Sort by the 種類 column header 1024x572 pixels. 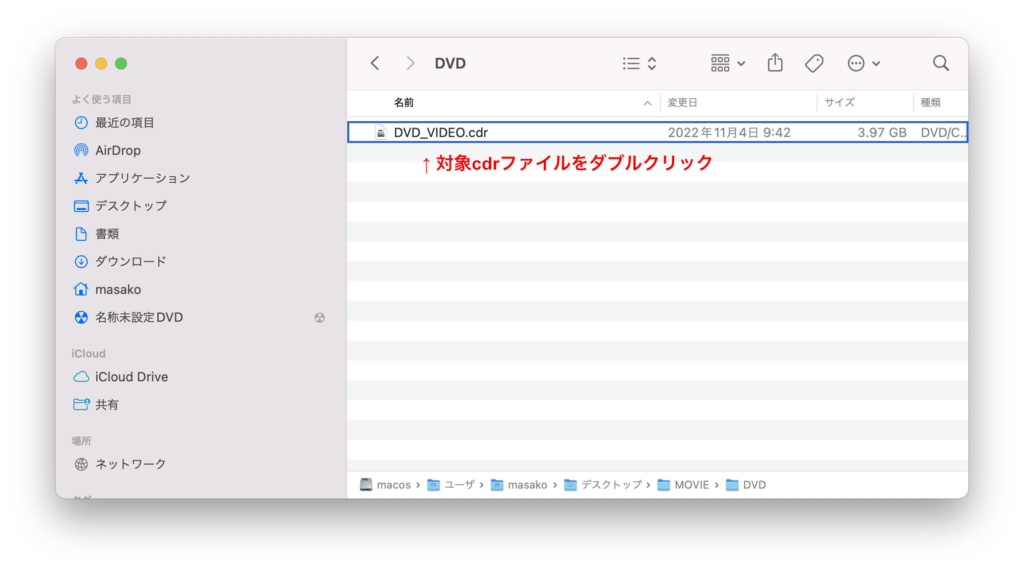(931, 103)
